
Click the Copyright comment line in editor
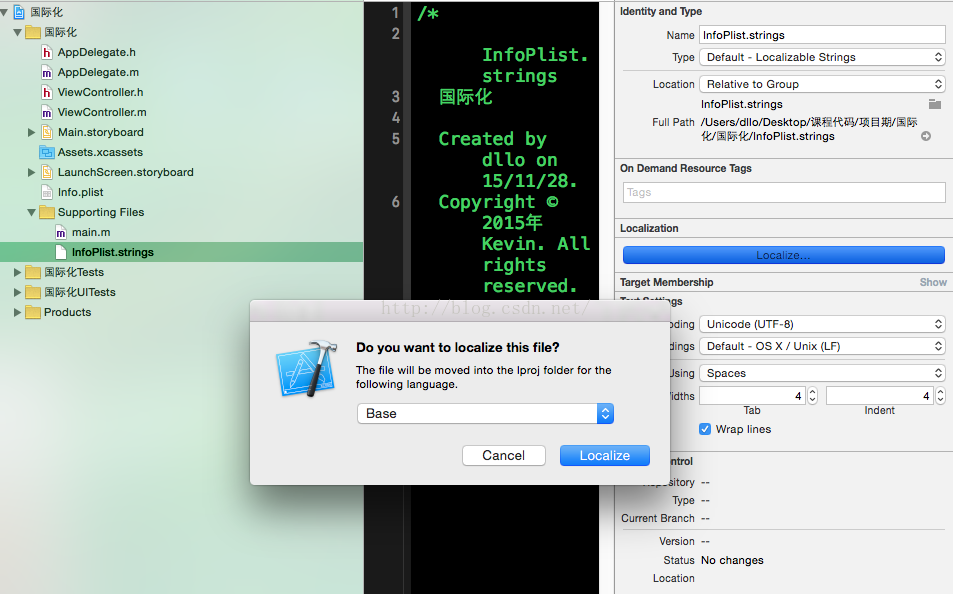coord(514,243)
